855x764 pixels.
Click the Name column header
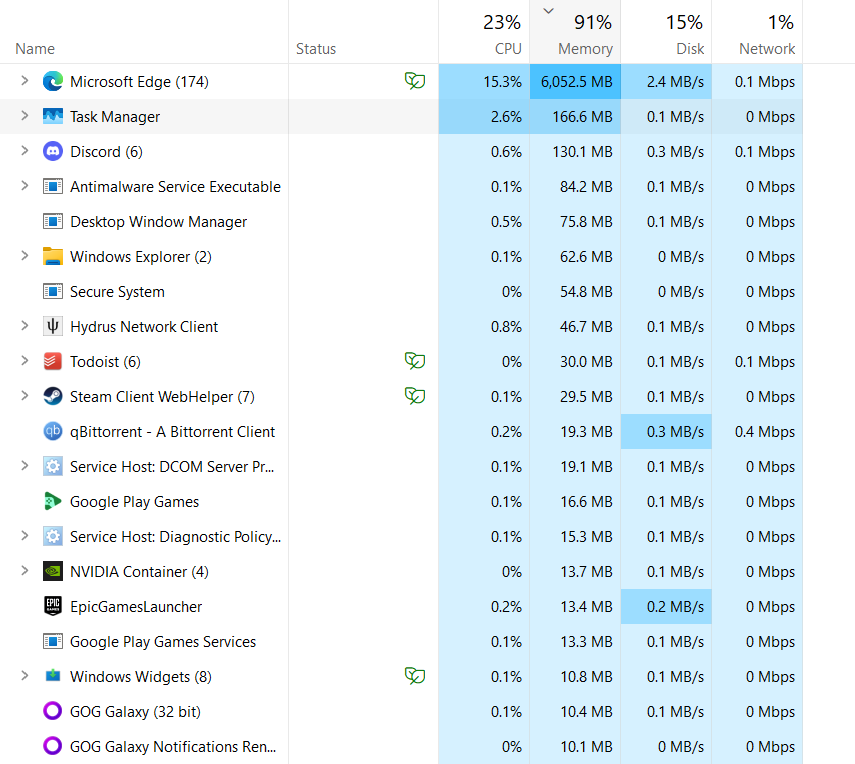click(x=36, y=49)
